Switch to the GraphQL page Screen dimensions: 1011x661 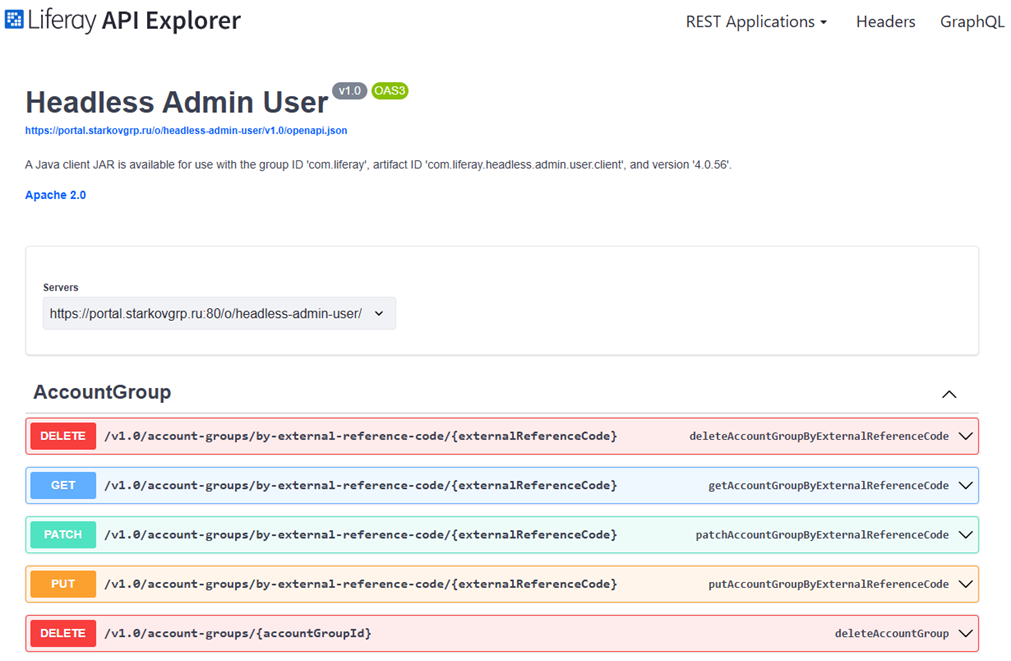[971, 22]
